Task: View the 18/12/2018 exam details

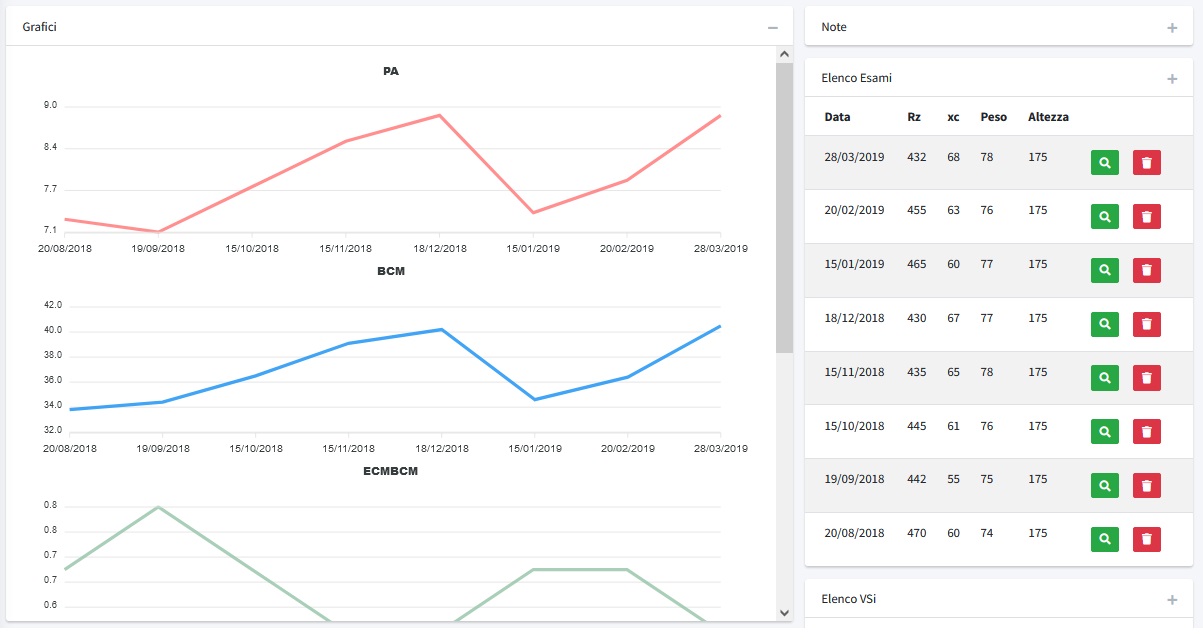Action: pyautogui.click(x=1104, y=324)
